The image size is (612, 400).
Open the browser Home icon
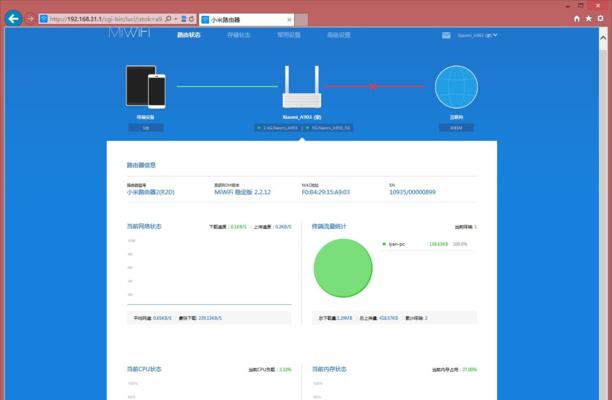pos(577,19)
